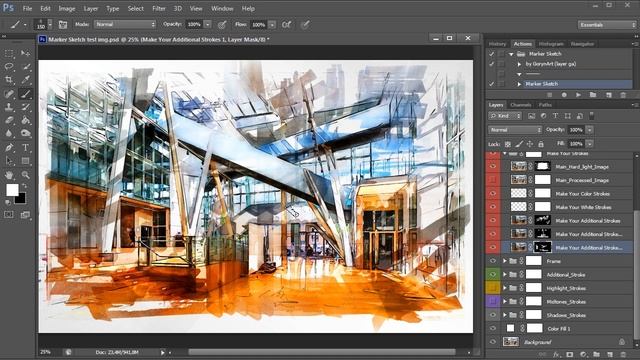640x360 pixels.
Task: Select the Eraser tool
Action: [x=9, y=120]
